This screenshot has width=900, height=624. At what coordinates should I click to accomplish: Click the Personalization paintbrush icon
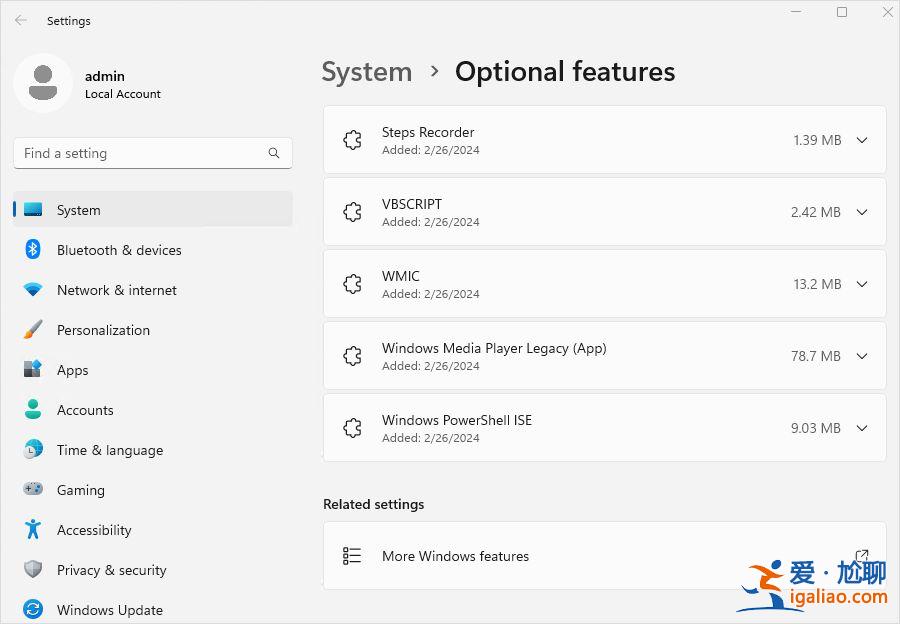(x=33, y=330)
